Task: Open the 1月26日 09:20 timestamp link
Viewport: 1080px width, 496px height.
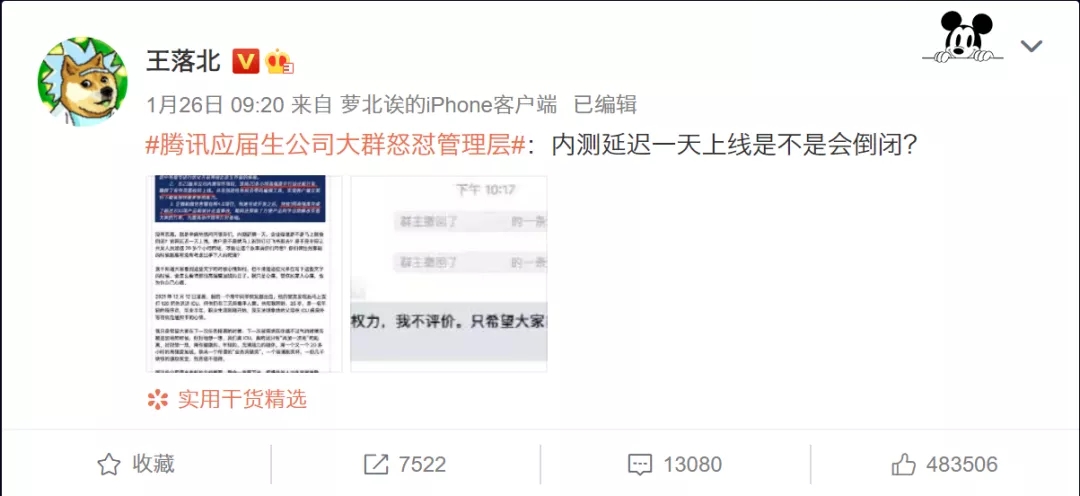Action: point(216,105)
